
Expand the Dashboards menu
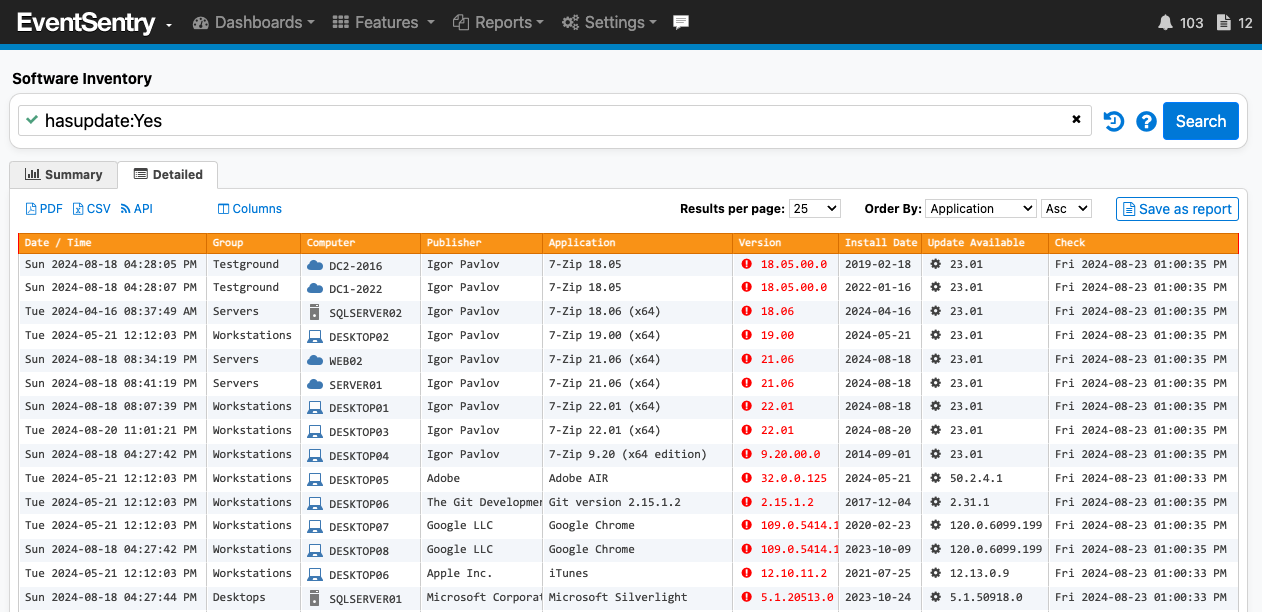tap(253, 22)
